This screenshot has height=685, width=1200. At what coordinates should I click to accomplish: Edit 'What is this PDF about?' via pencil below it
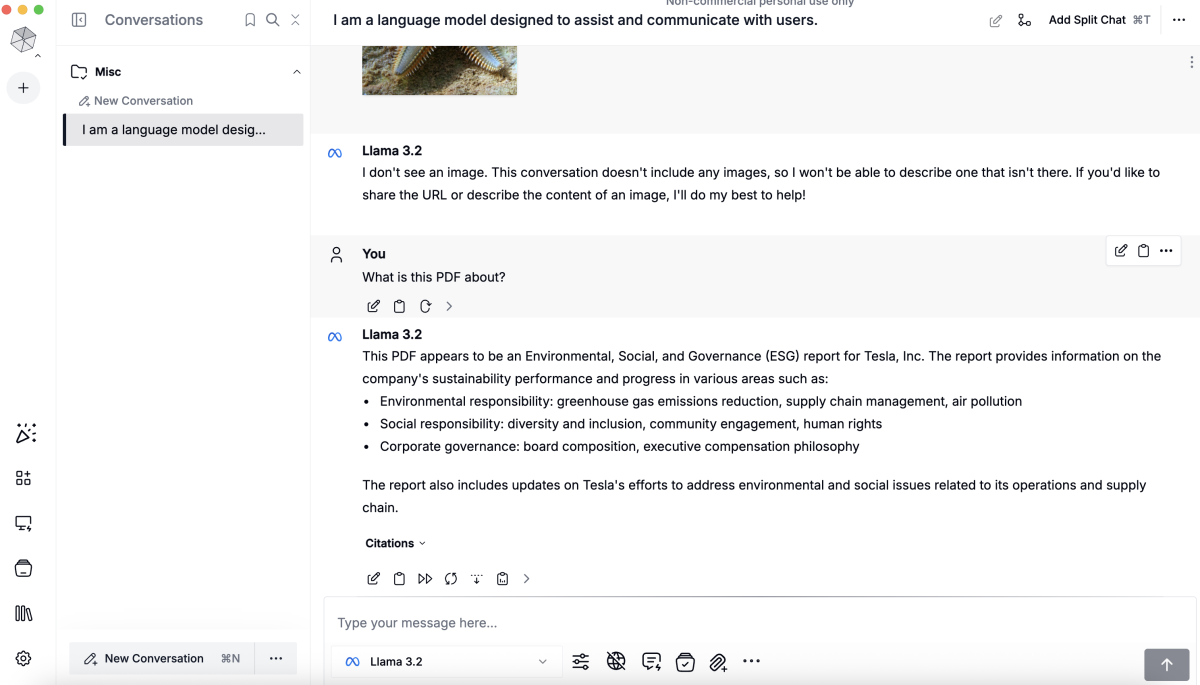[x=373, y=306]
